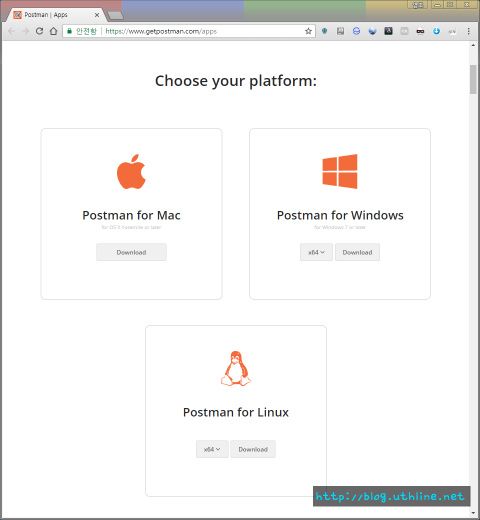
Task: Click the blue download arrow extension icon
Action: click(436, 31)
